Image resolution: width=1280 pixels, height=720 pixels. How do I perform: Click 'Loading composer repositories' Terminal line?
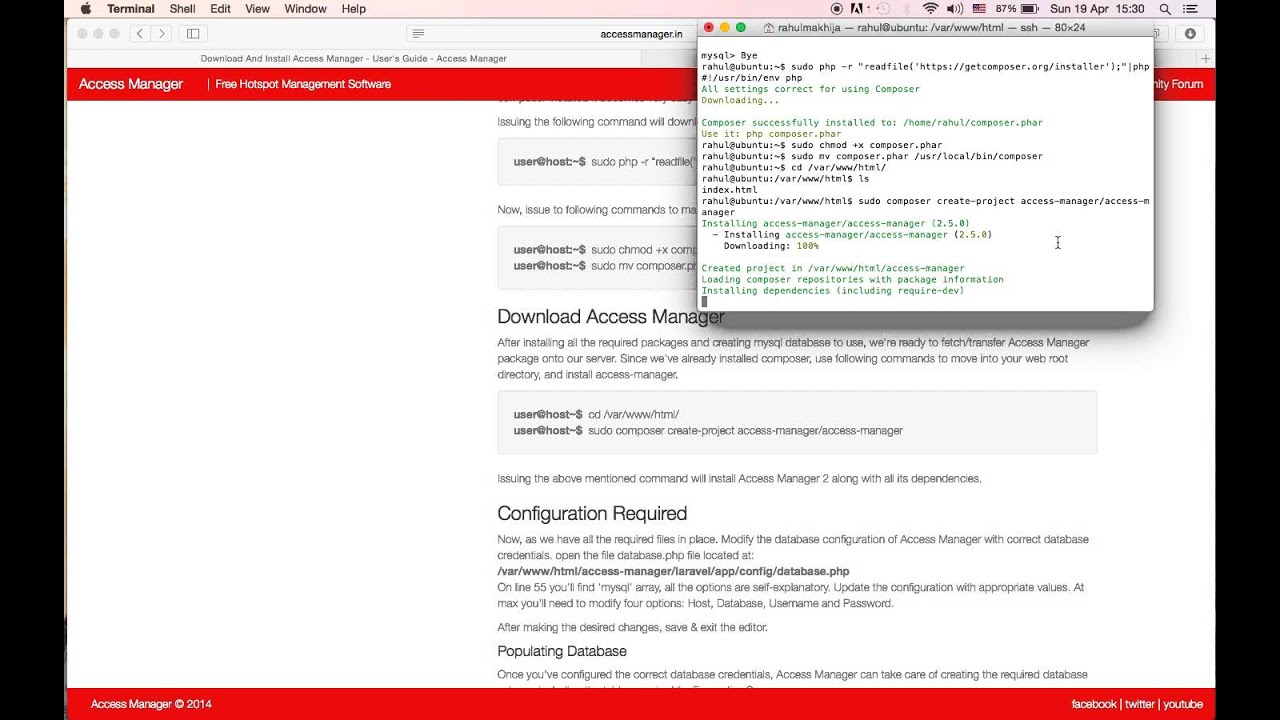click(852, 280)
